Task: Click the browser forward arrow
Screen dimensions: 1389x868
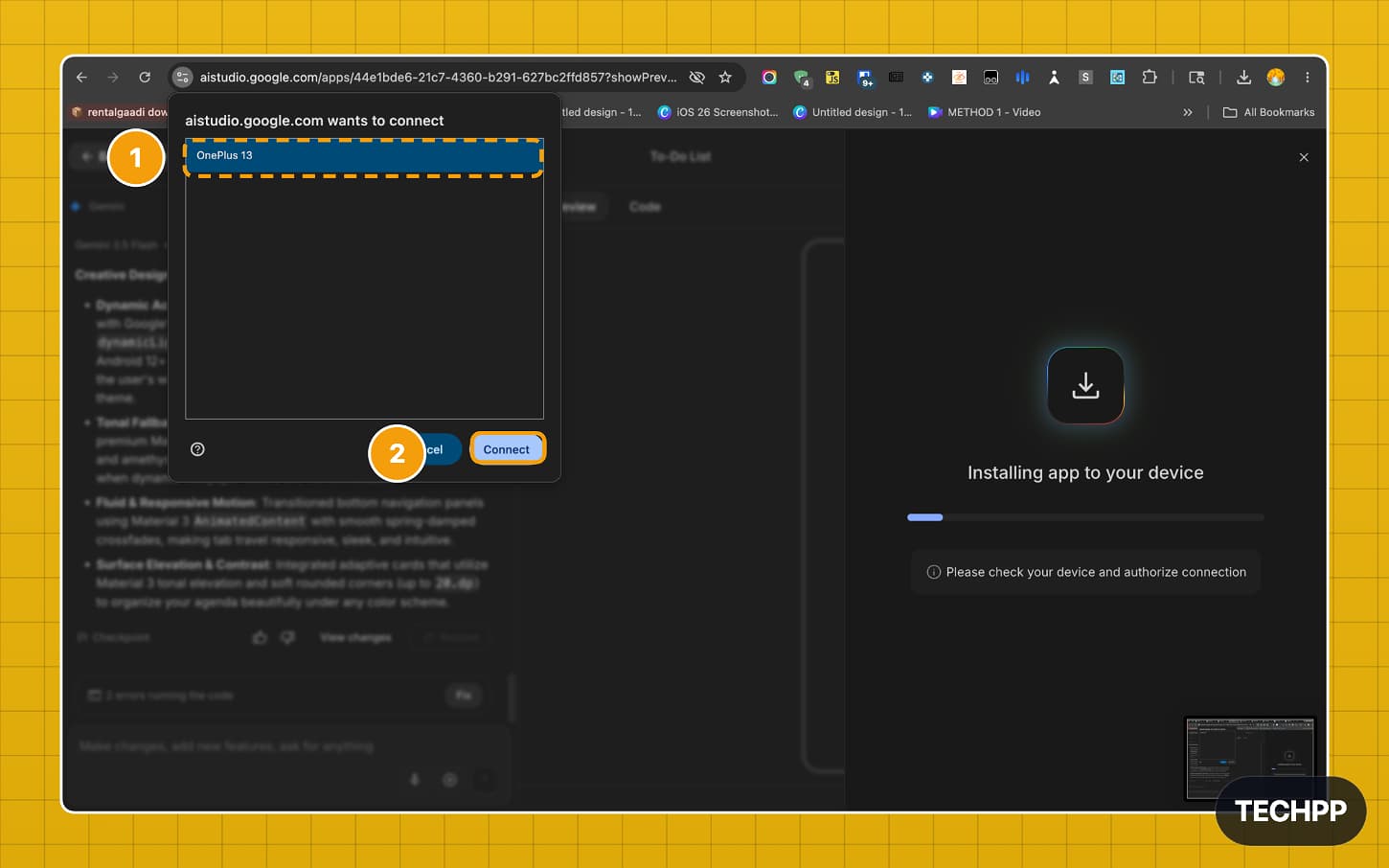Action: coord(113,78)
